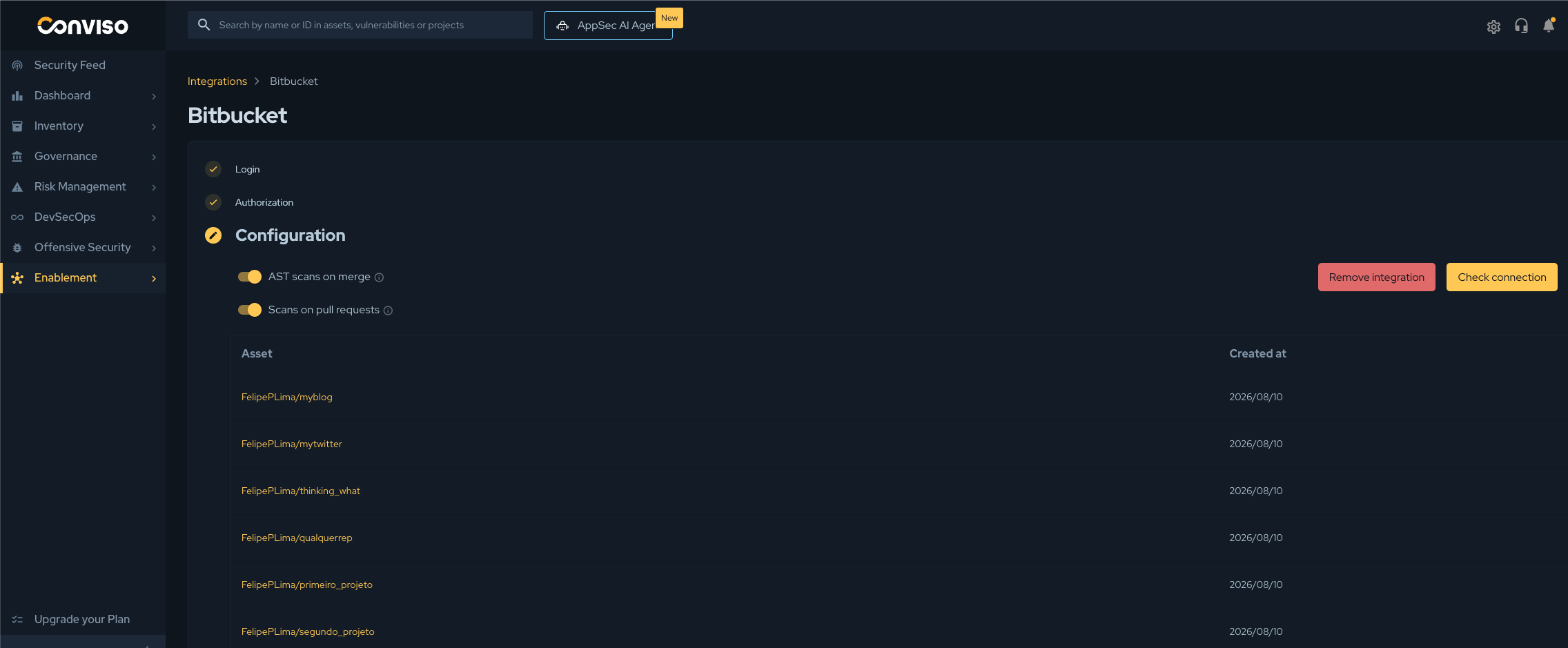Viewport: 1568px width, 648px height.
Task: Expand the Enablement menu chevron
Action: [154, 278]
